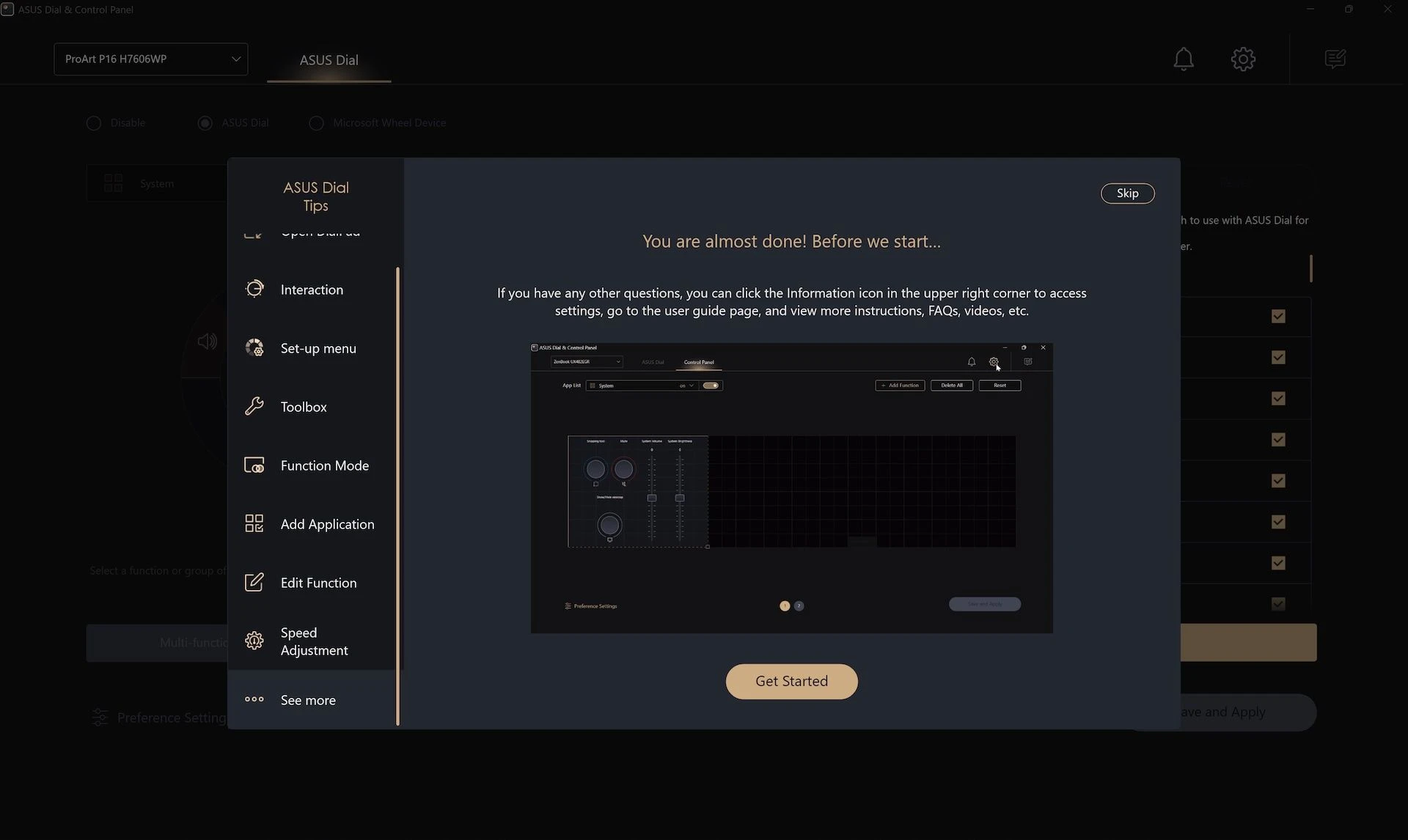The image size is (1408, 840).
Task: Click the Function Mode icon
Action: click(x=254, y=465)
